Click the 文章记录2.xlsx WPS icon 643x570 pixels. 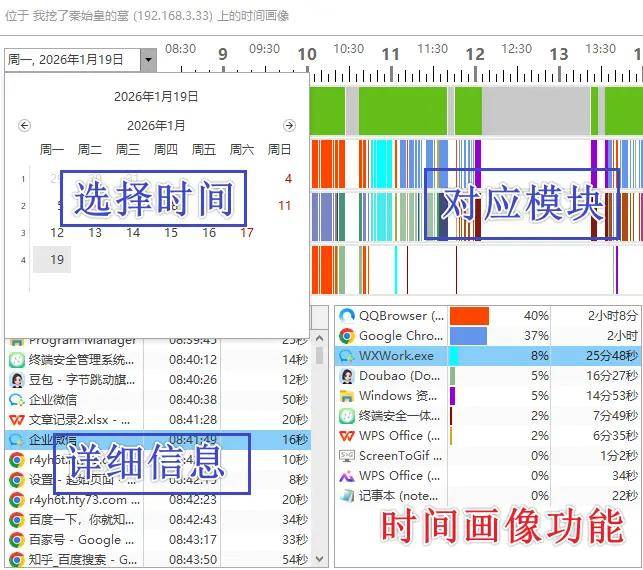point(16,420)
